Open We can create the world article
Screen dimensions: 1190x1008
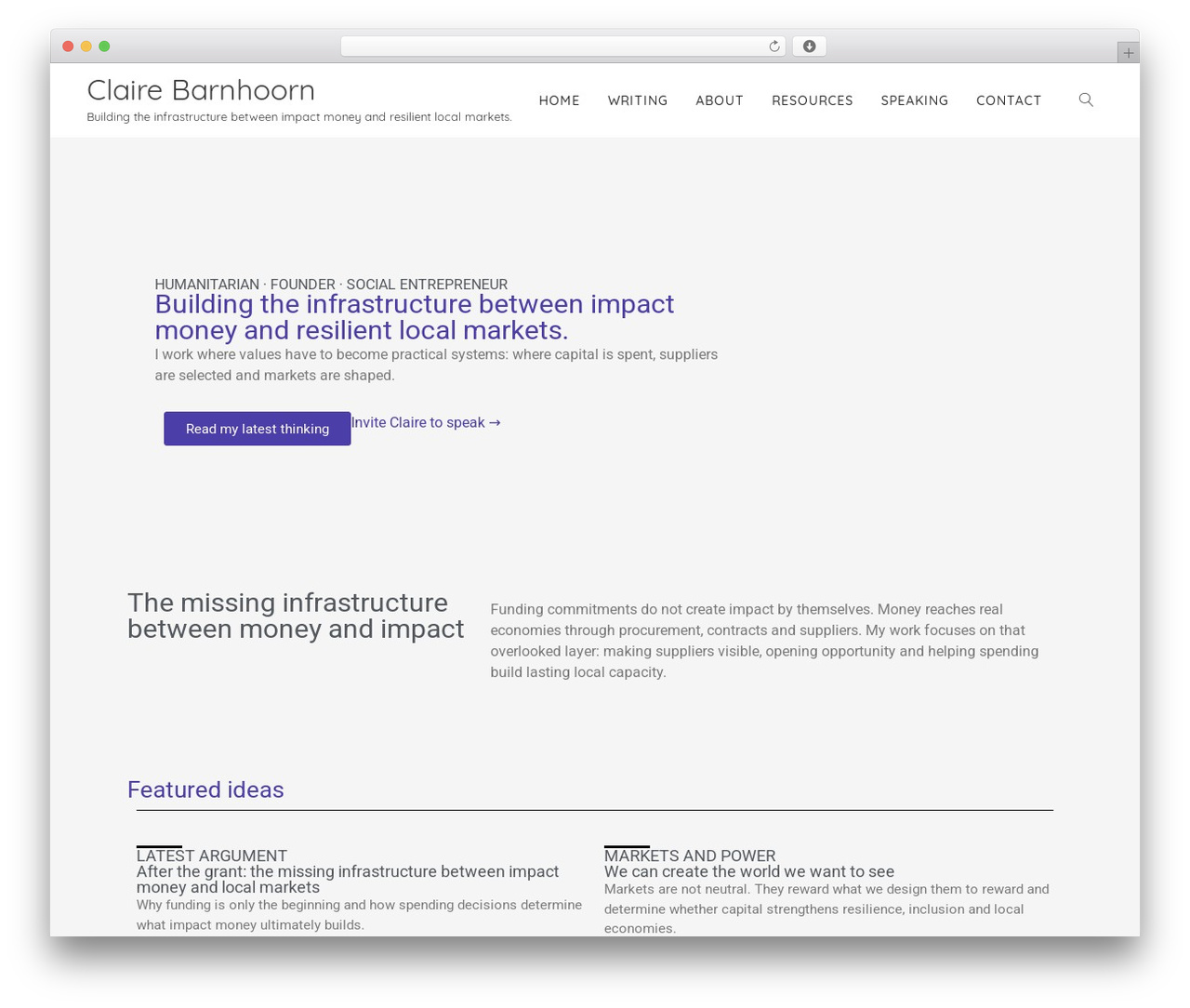749,871
